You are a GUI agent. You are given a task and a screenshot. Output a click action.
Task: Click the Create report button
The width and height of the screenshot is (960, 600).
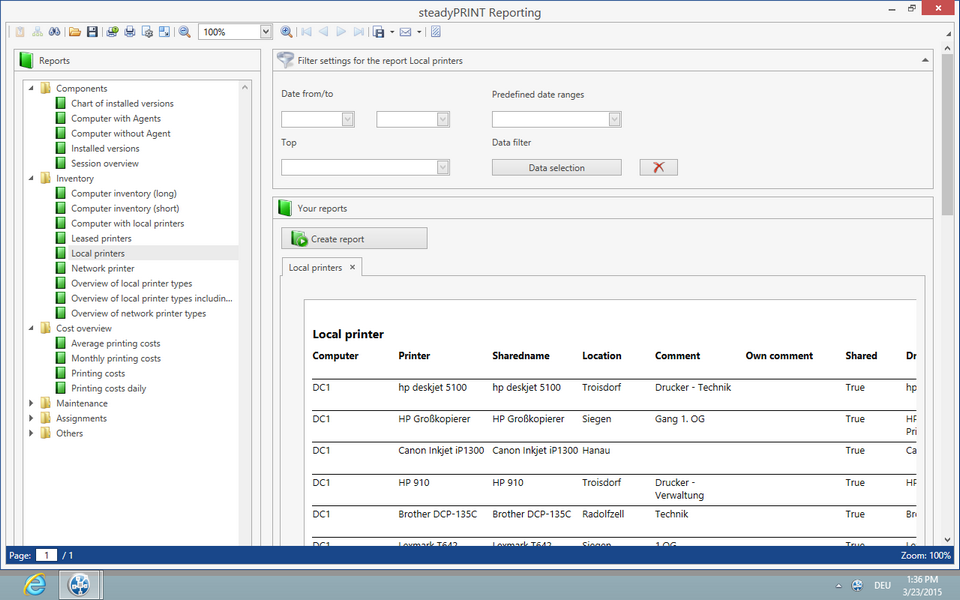[354, 239]
